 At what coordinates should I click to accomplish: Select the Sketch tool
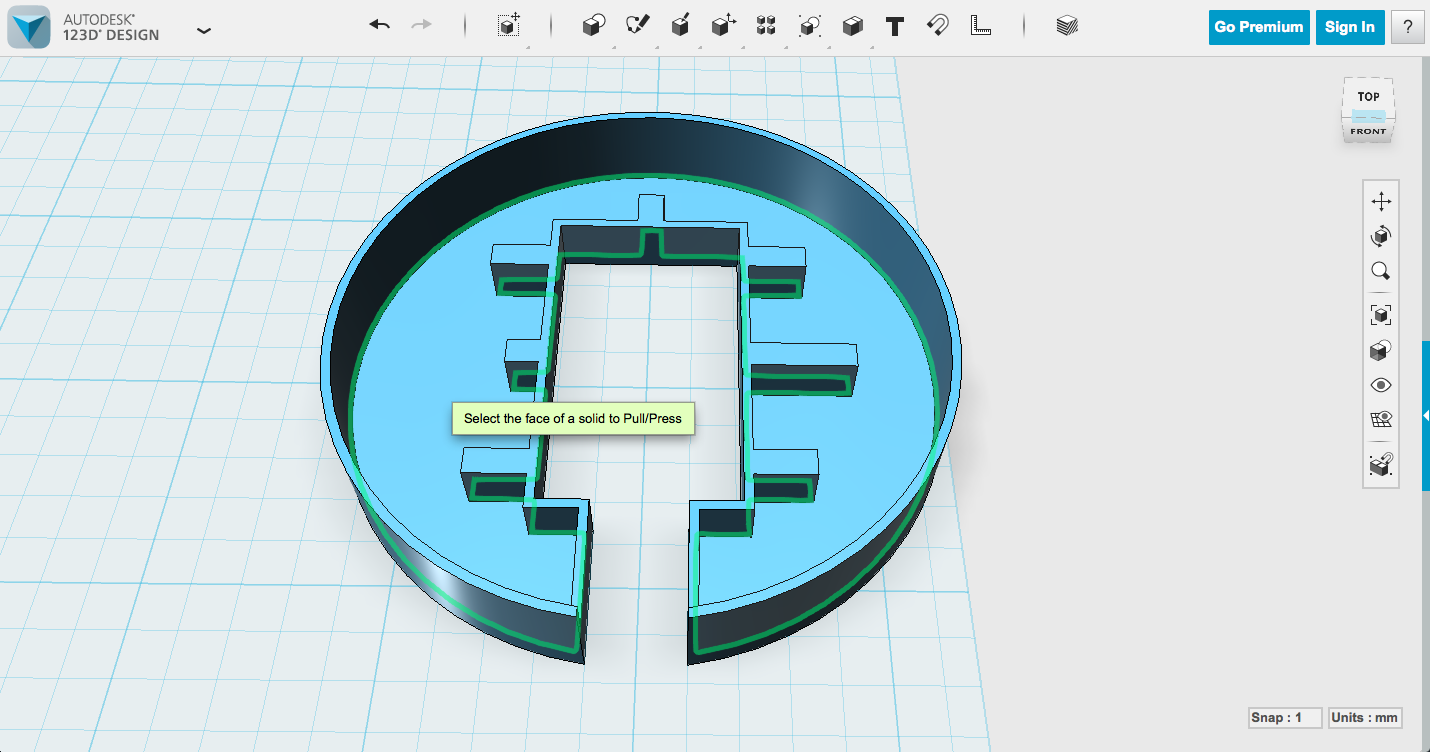click(x=640, y=26)
